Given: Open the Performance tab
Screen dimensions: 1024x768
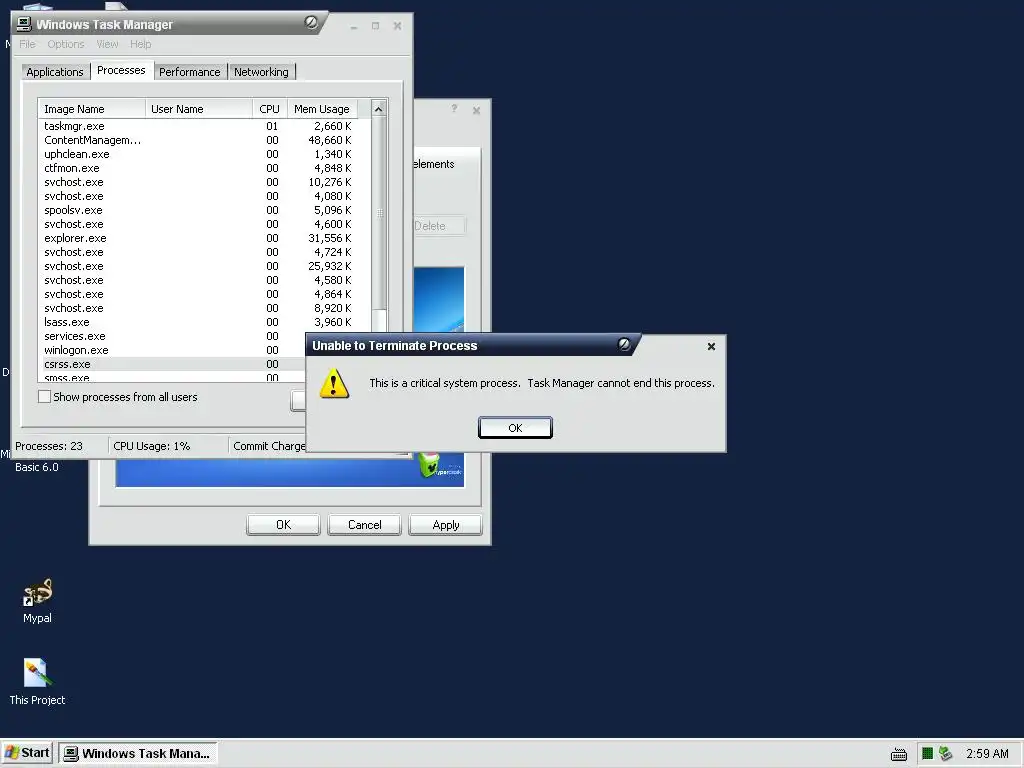Looking at the screenshot, I should point(189,72).
